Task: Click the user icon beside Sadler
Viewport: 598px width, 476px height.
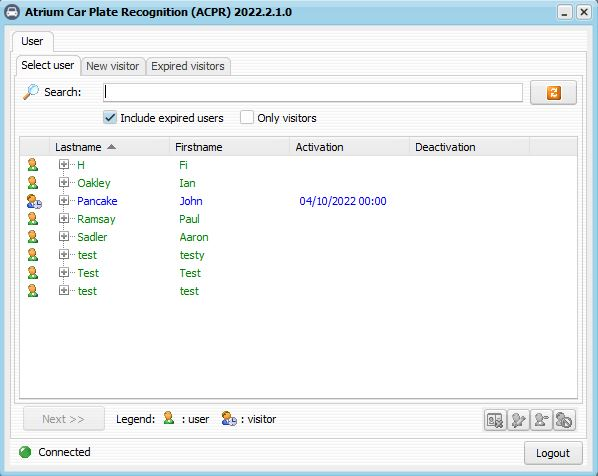Action: [x=33, y=237]
